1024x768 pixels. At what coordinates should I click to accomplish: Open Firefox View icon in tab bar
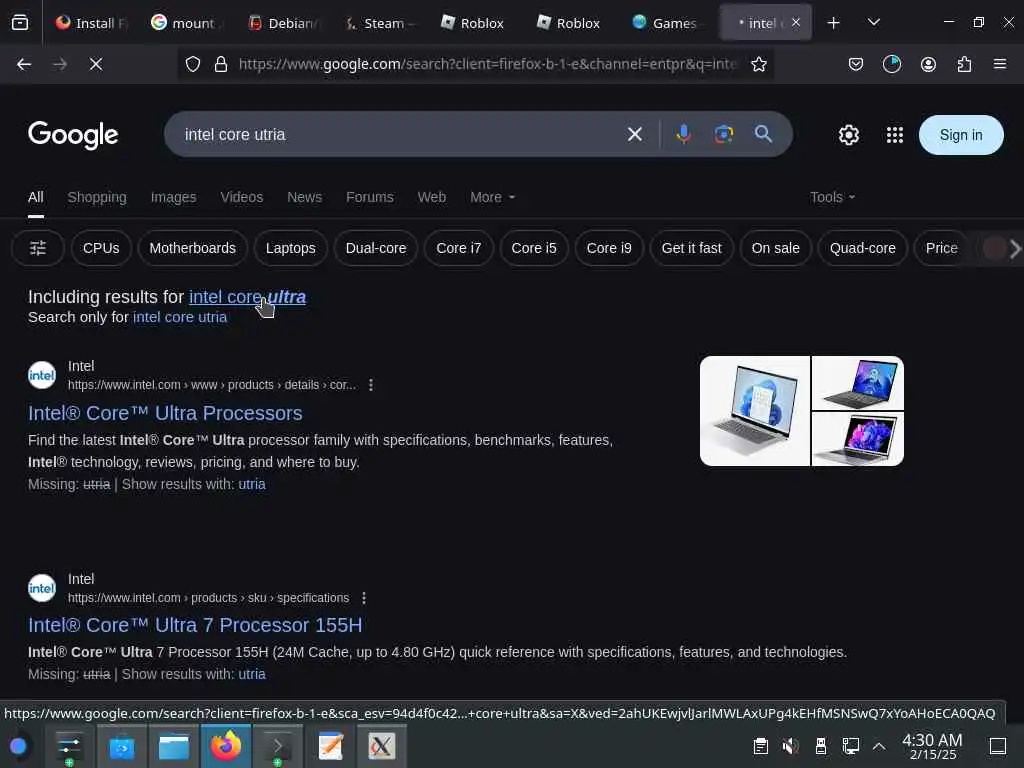(20, 23)
